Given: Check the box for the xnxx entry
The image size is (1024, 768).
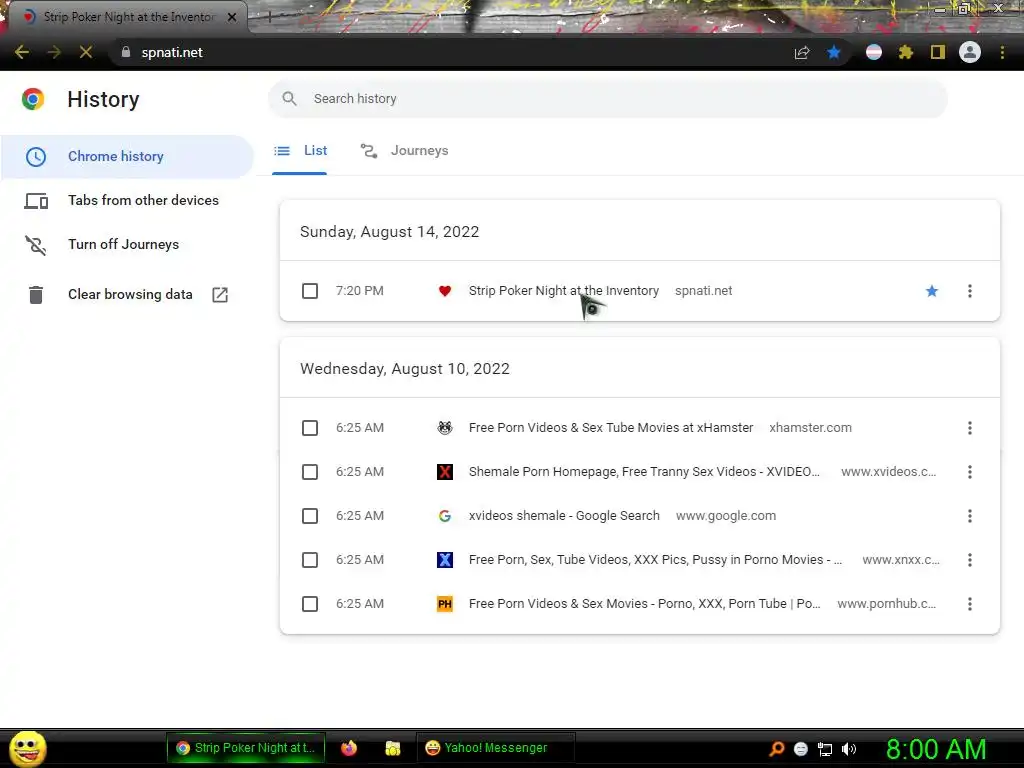Looking at the screenshot, I should [310, 560].
